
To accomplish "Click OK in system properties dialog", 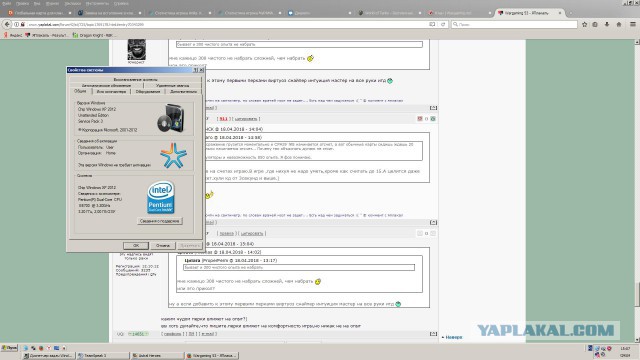I will 136,245.
